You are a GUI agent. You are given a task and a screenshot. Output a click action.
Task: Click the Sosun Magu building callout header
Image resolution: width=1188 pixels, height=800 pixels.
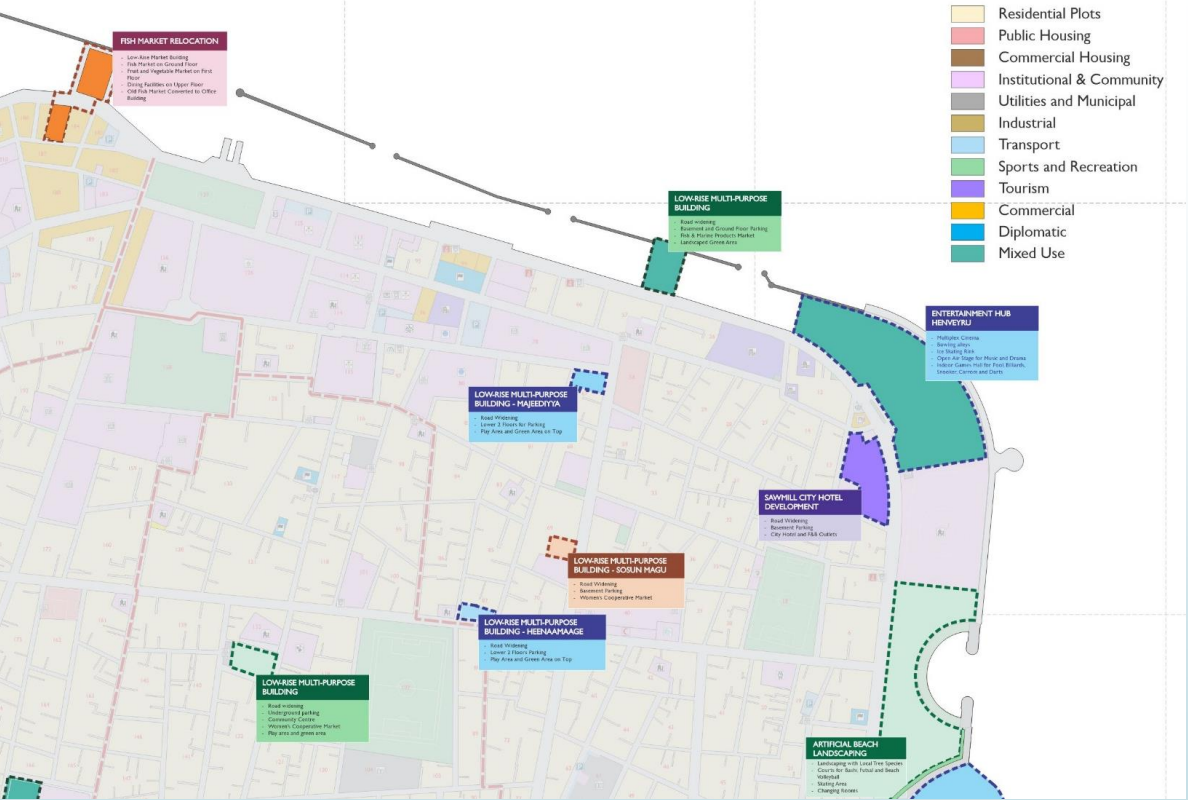click(x=626, y=566)
